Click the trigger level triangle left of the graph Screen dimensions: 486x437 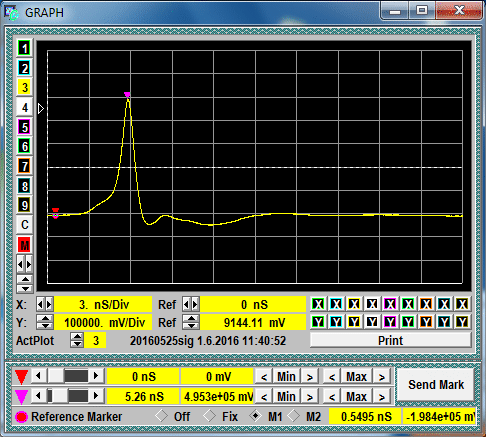click(41, 109)
